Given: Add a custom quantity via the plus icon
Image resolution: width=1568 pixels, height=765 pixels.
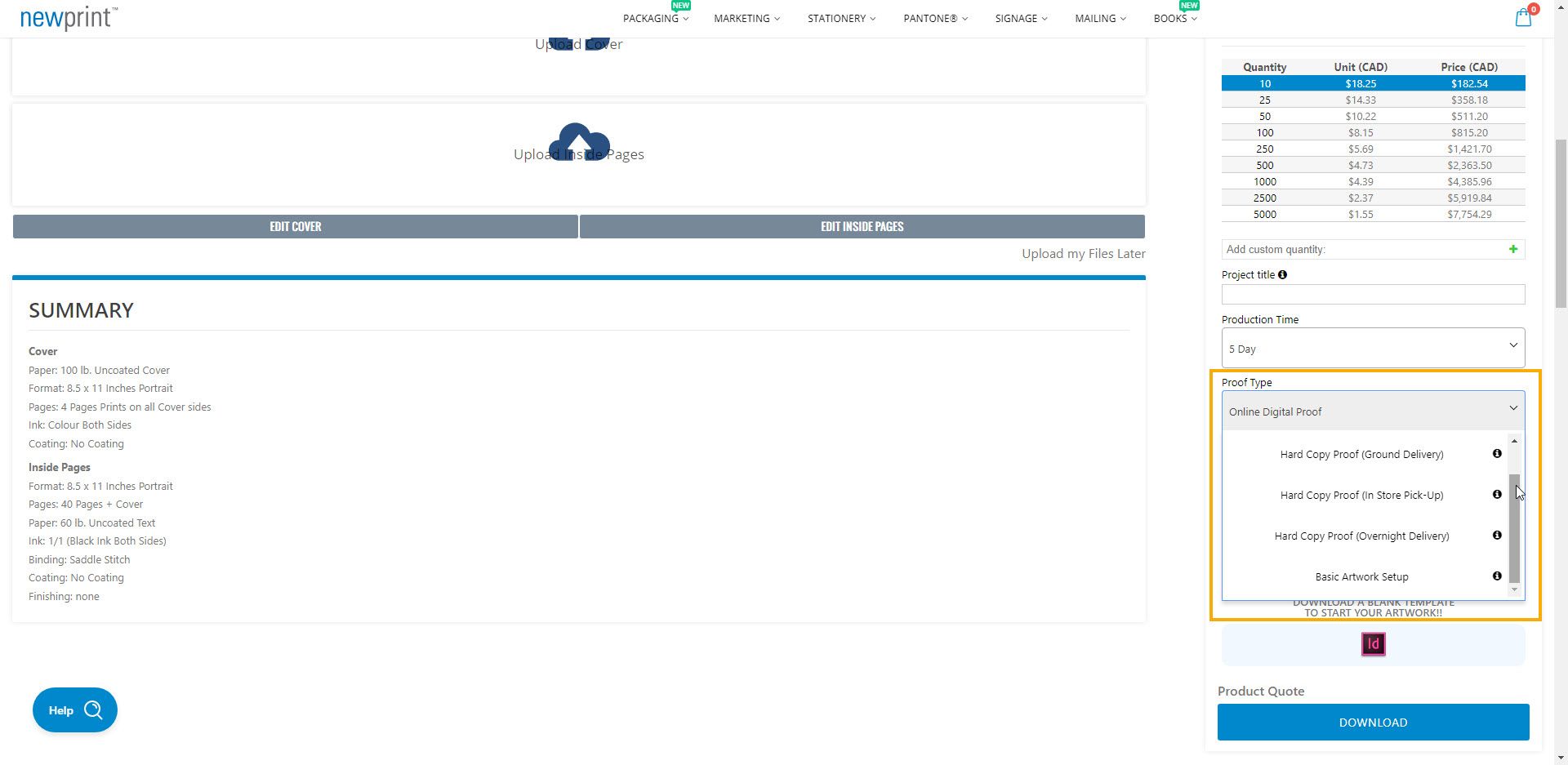Looking at the screenshot, I should (x=1513, y=249).
